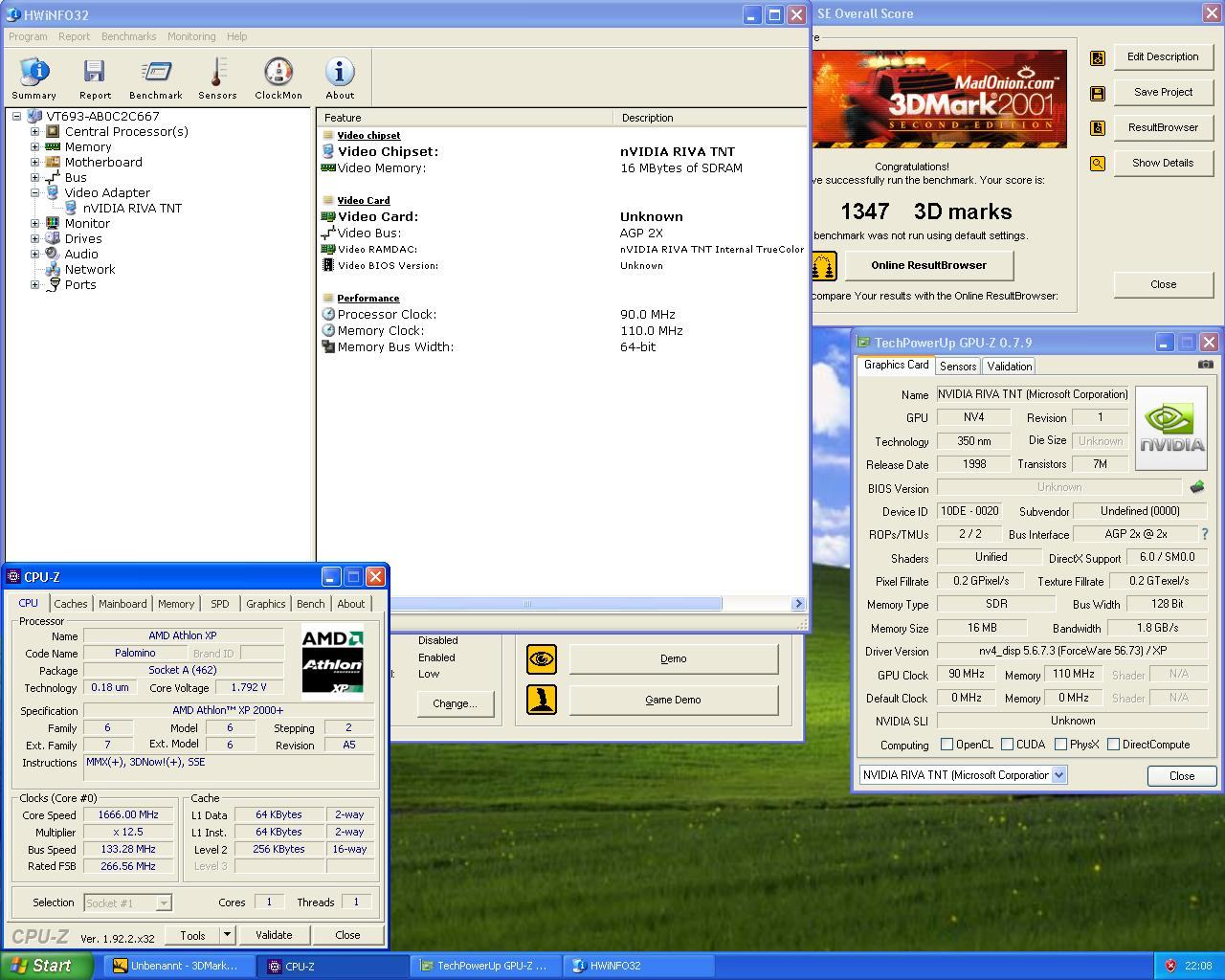Click the BIOS save chip icon in GPU-Z

(x=1196, y=487)
